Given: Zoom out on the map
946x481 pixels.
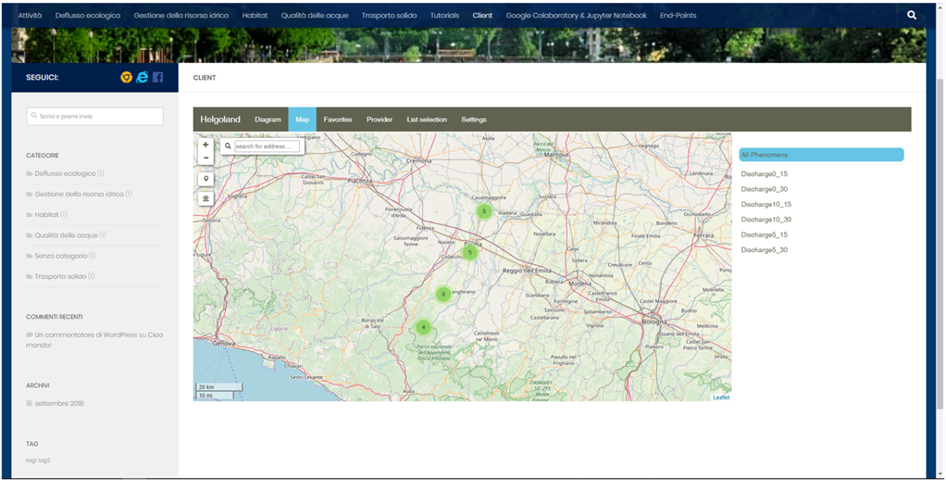Looking at the screenshot, I should pyautogui.click(x=206, y=158).
